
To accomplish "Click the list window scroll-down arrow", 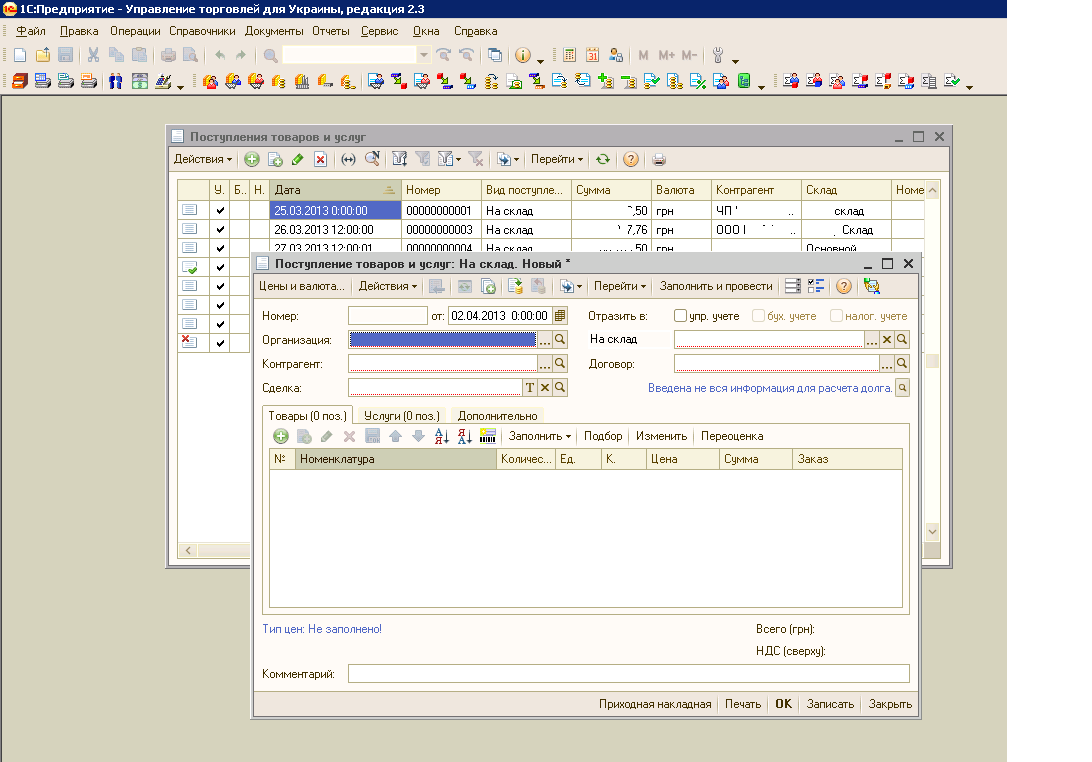I will coord(933,531).
